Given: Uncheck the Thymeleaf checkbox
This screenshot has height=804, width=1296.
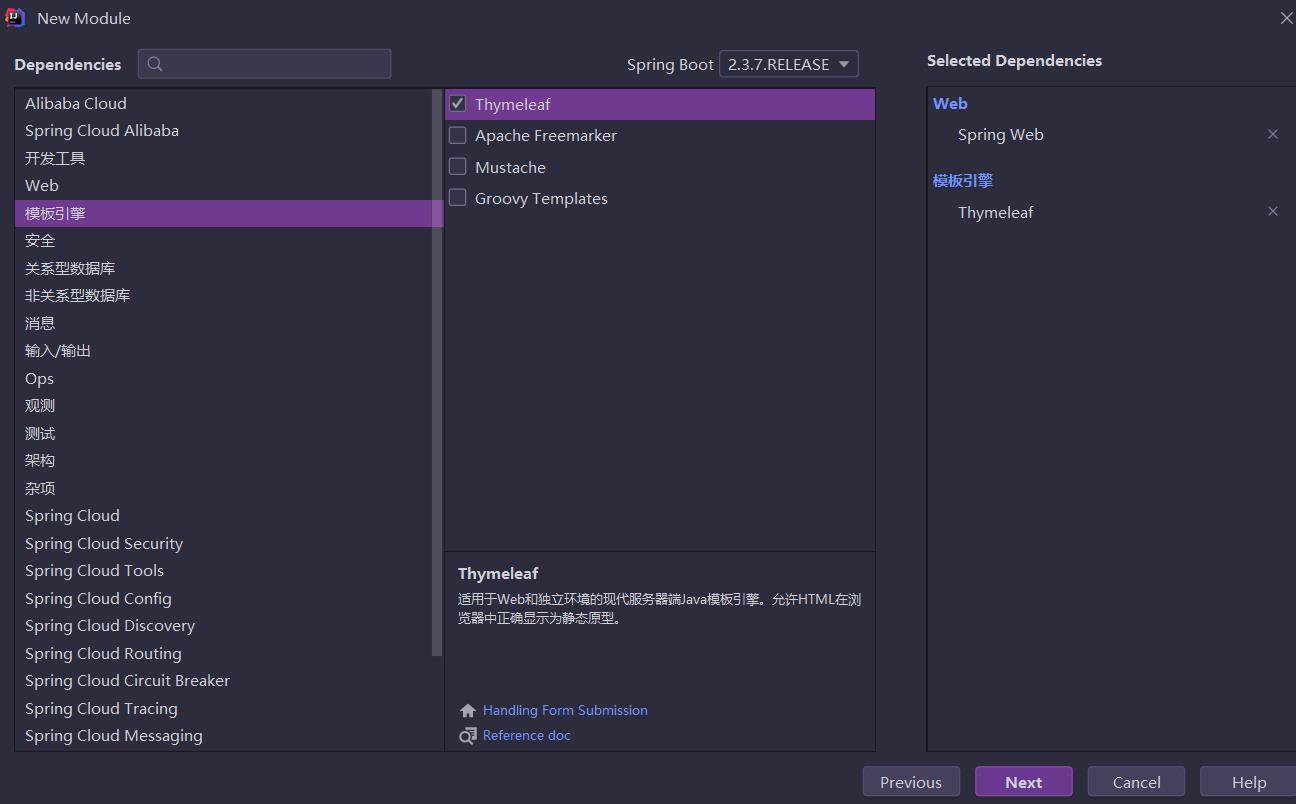Looking at the screenshot, I should point(458,103).
